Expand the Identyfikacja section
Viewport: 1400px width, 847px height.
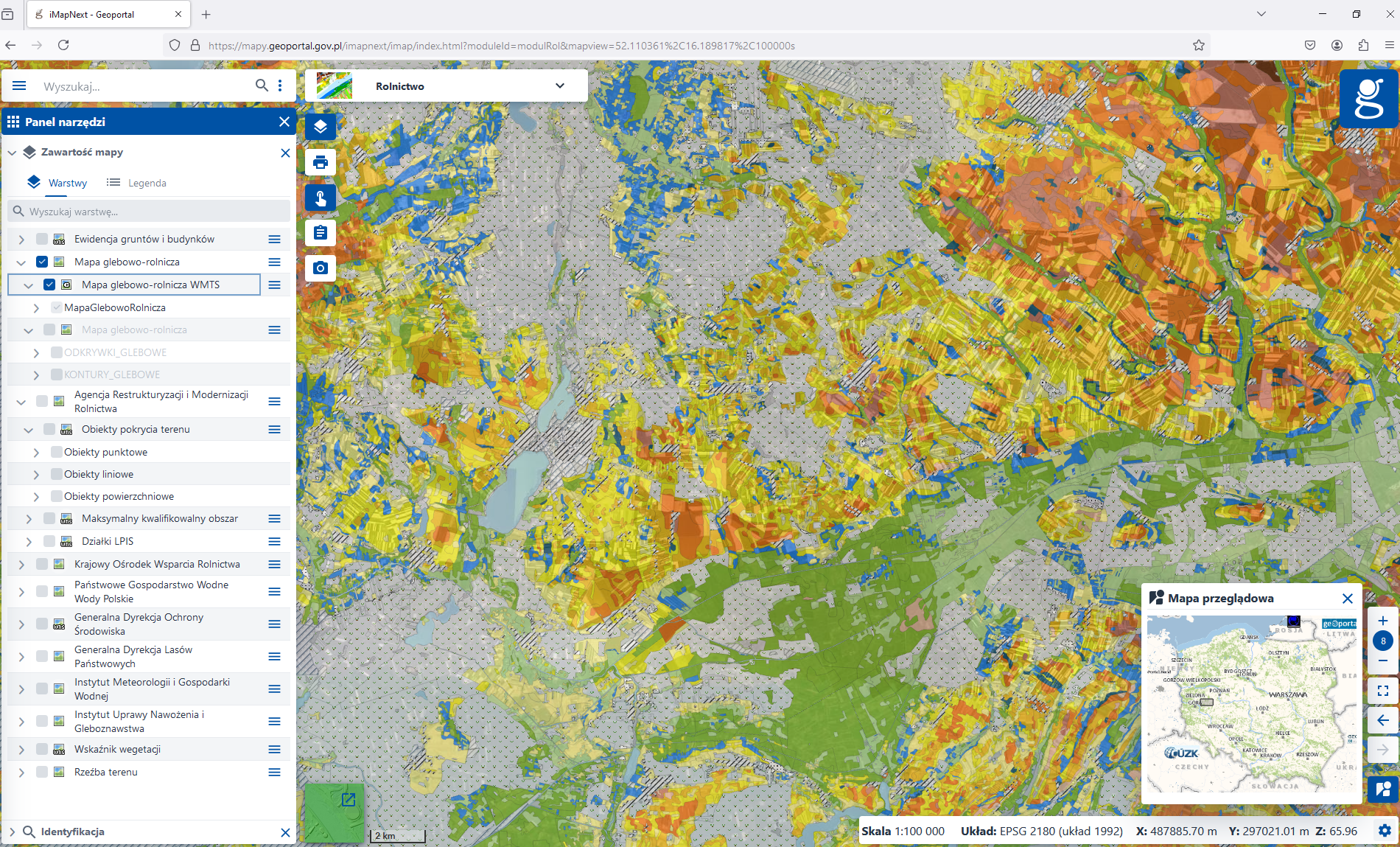pyautogui.click(x=12, y=832)
